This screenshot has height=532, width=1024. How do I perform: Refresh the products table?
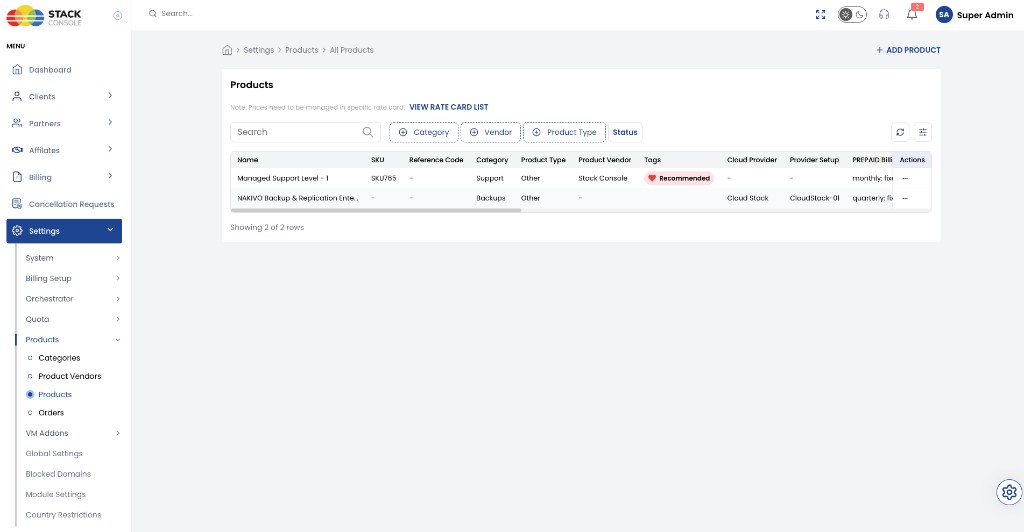(900, 132)
